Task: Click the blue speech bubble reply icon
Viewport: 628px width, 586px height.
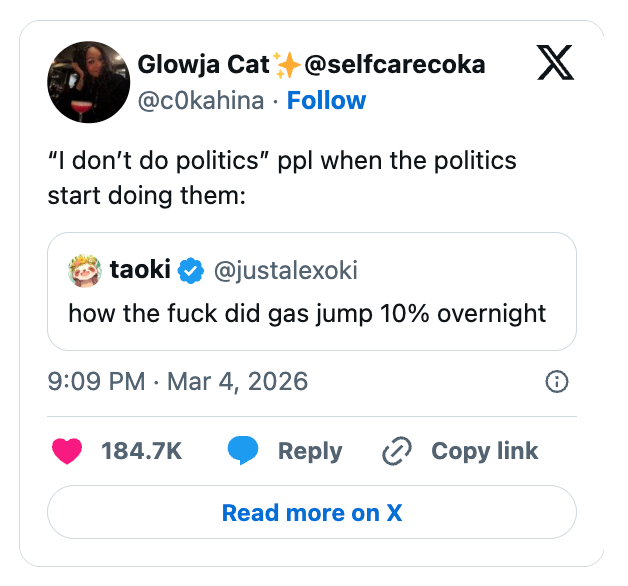Action: pos(243,451)
